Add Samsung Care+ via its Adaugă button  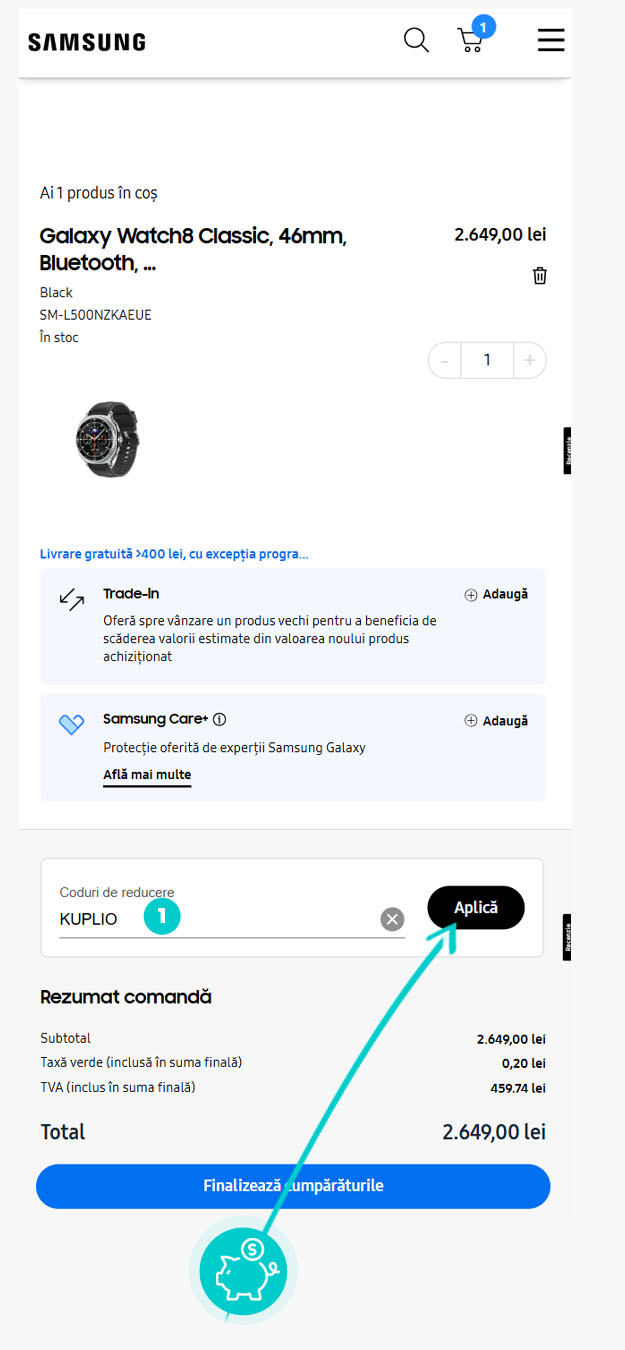(496, 721)
